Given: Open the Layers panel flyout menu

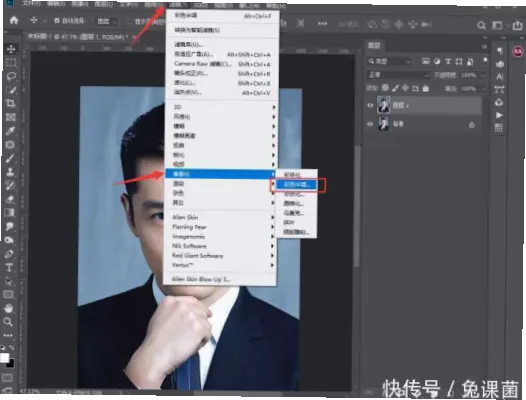Looking at the screenshot, I should (x=484, y=47).
